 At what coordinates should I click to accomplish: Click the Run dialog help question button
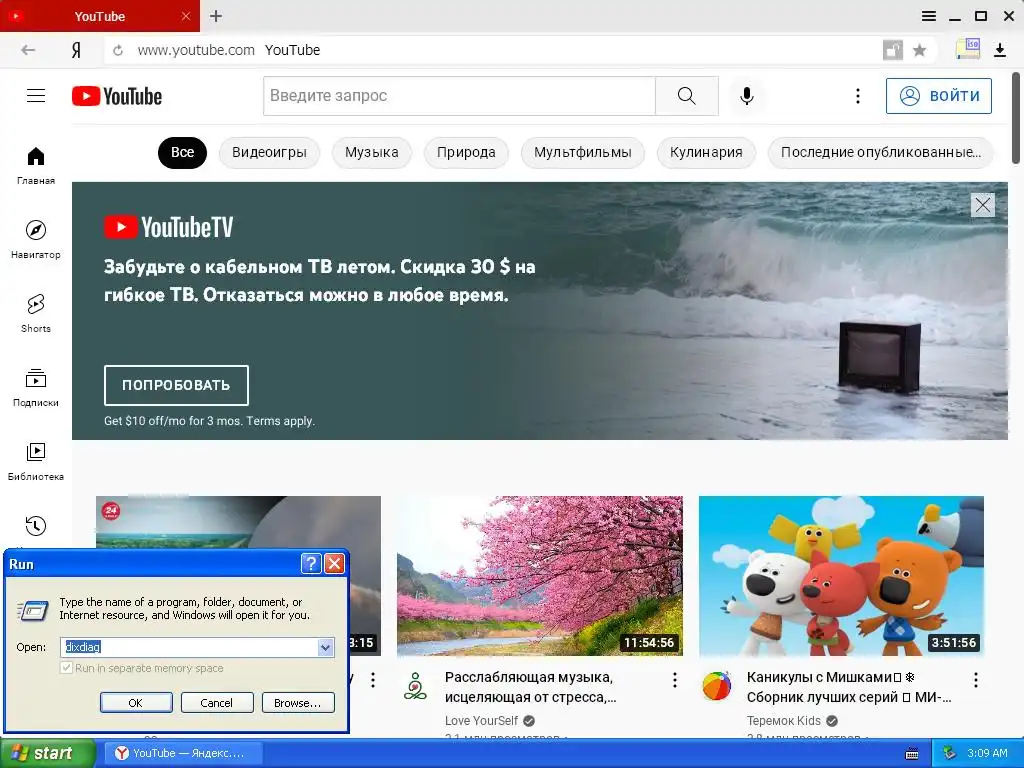point(311,564)
